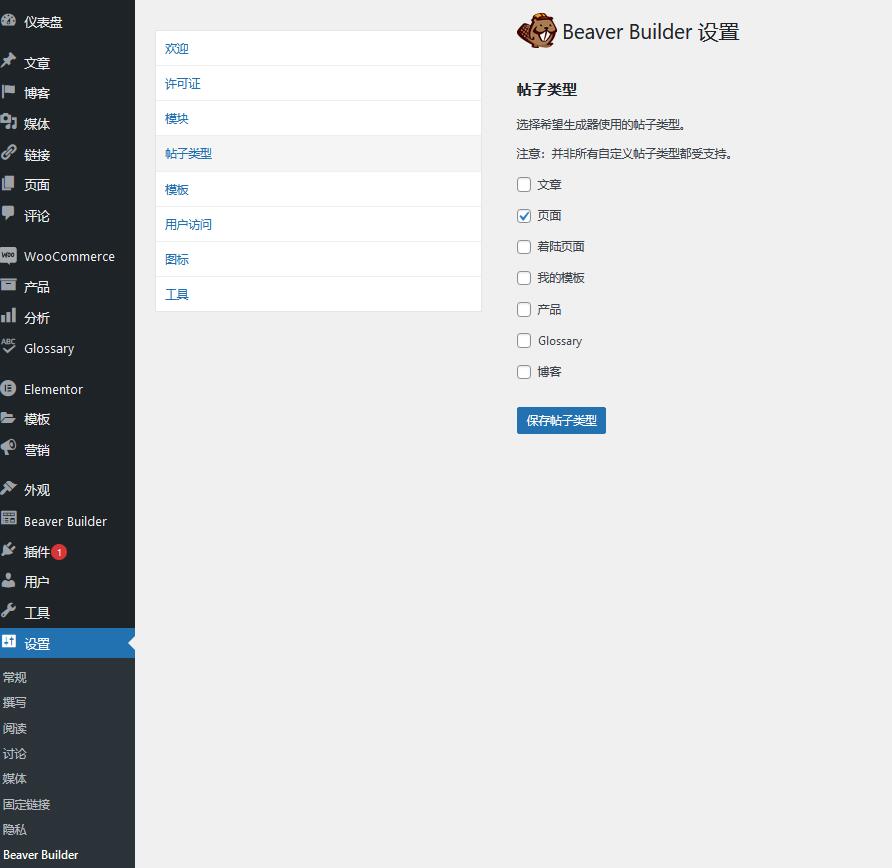Click the flag icon beside 博客
Screen dimensions: 892x868
coord(8,91)
